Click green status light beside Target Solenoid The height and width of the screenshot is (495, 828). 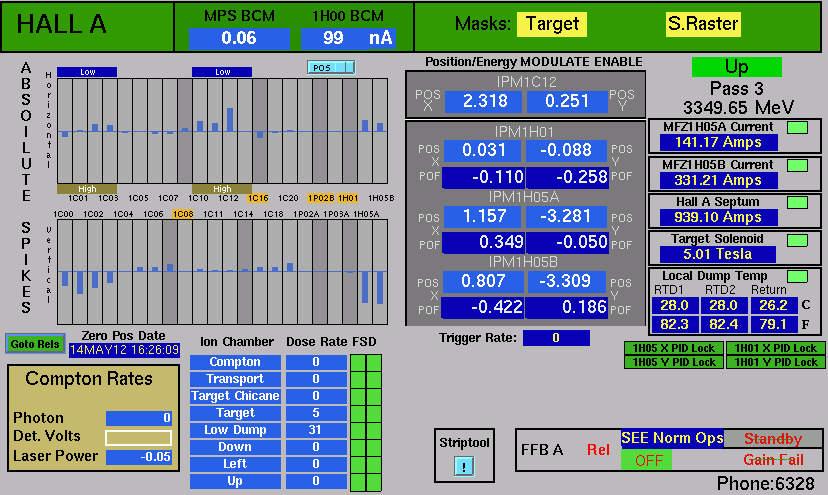pyautogui.click(x=797, y=240)
